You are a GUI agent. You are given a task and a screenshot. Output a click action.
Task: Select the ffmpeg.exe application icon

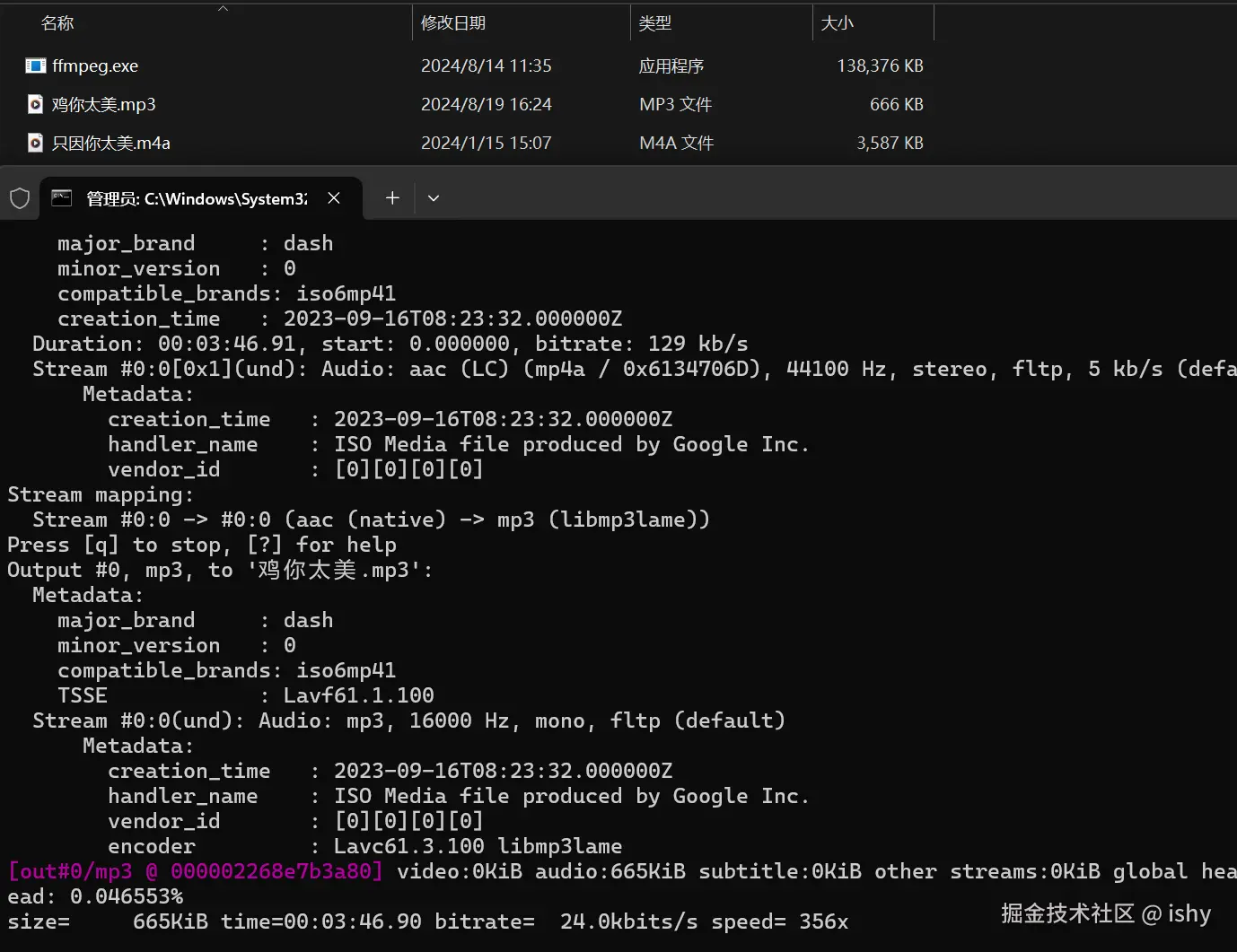pos(36,66)
